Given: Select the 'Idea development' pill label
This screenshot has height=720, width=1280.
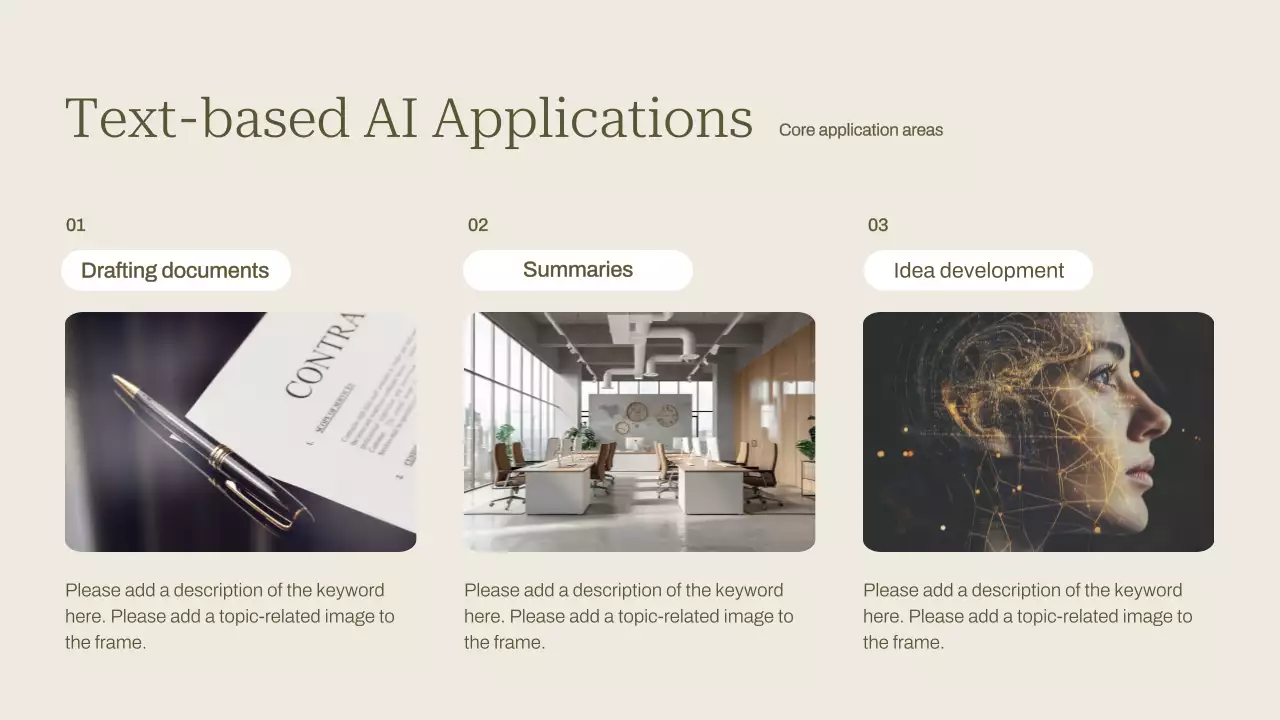Looking at the screenshot, I should pos(978,271).
